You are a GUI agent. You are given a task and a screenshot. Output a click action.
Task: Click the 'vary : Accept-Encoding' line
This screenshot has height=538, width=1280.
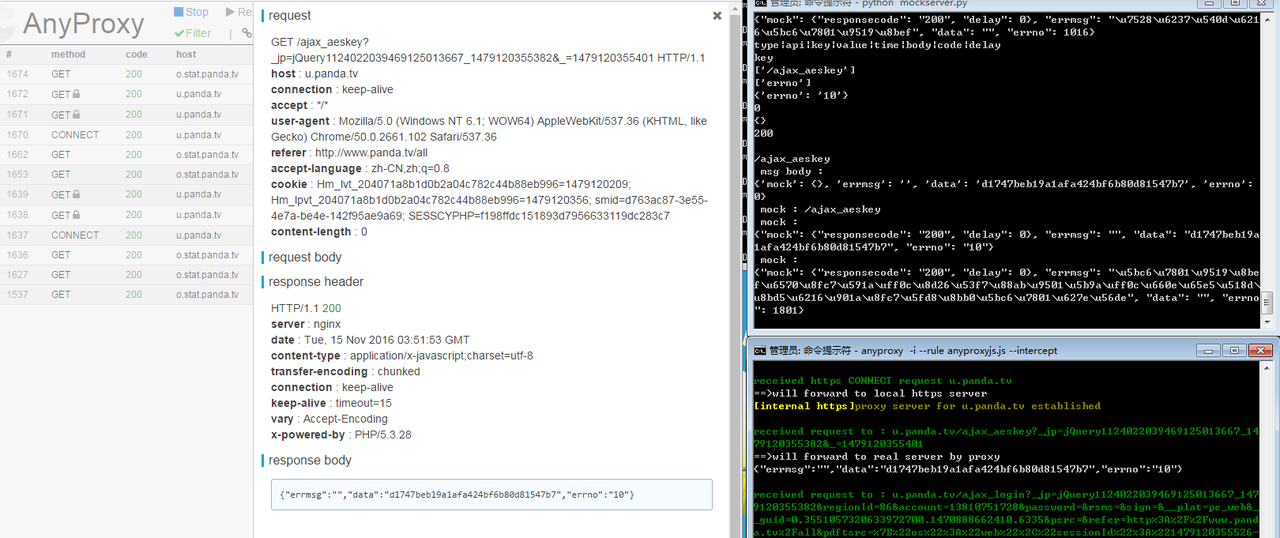pos(327,419)
